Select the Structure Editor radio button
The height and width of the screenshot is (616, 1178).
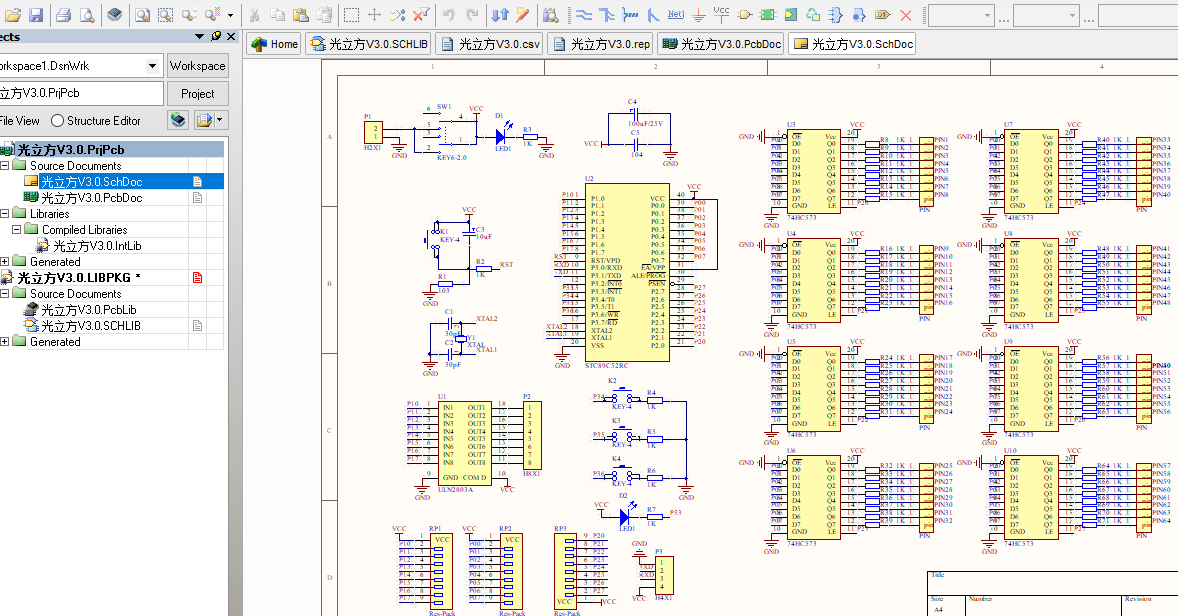point(58,120)
